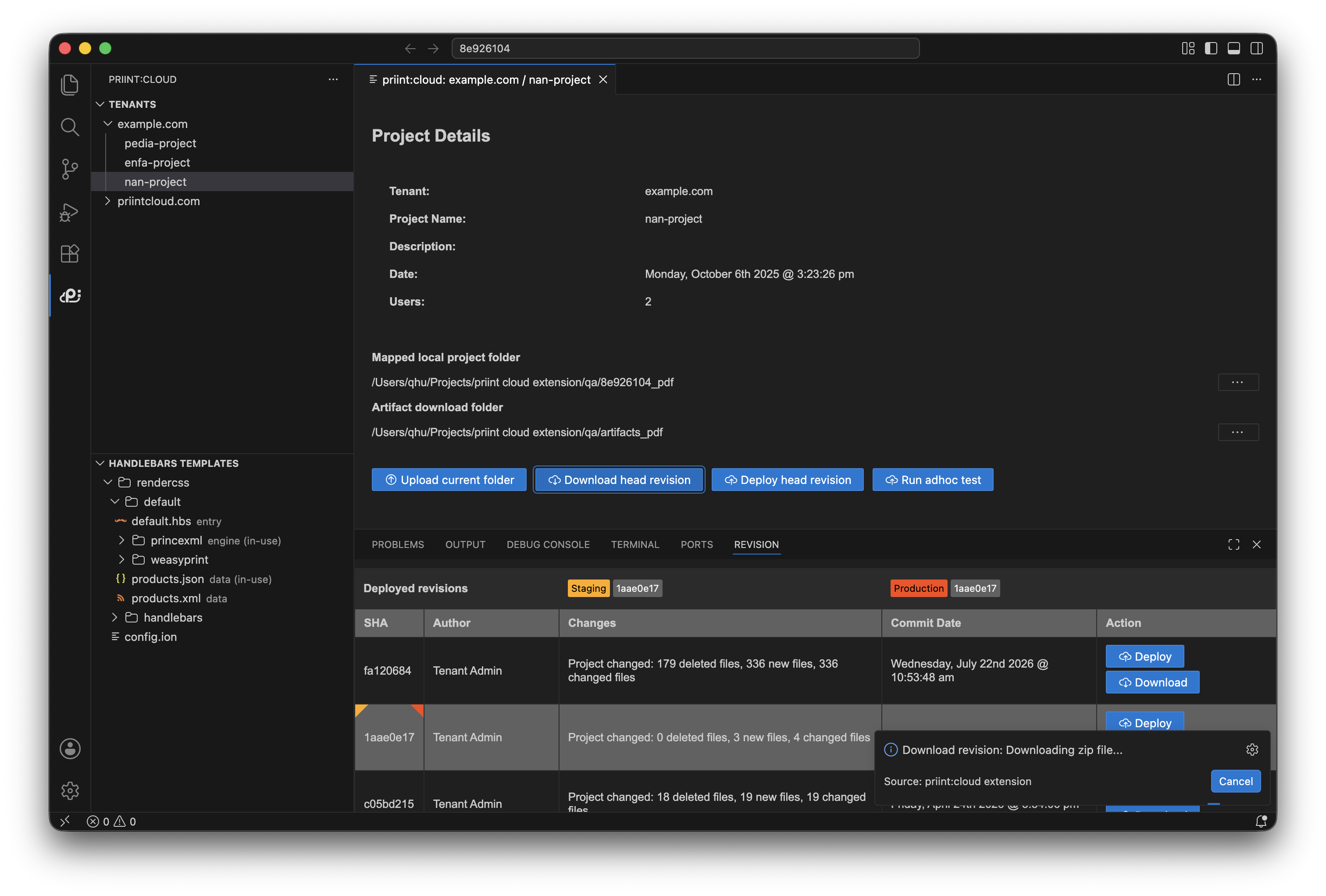The height and width of the screenshot is (896, 1326).
Task: Collapse the rendercss folder
Action: [107, 483]
